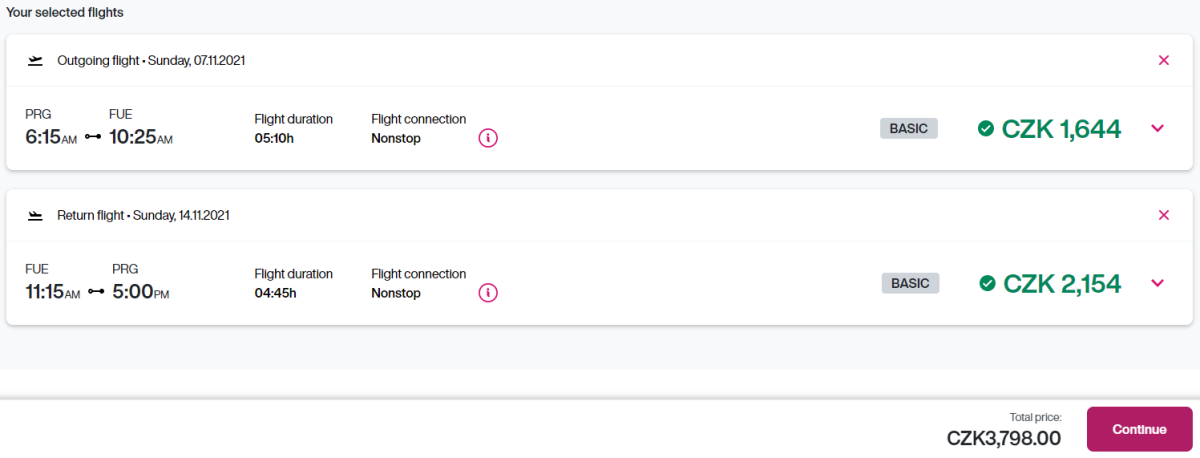Click the Outgoing flight Sunday 07.11.2021 header
This screenshot has width=1200, height=458.
point(151,60)
